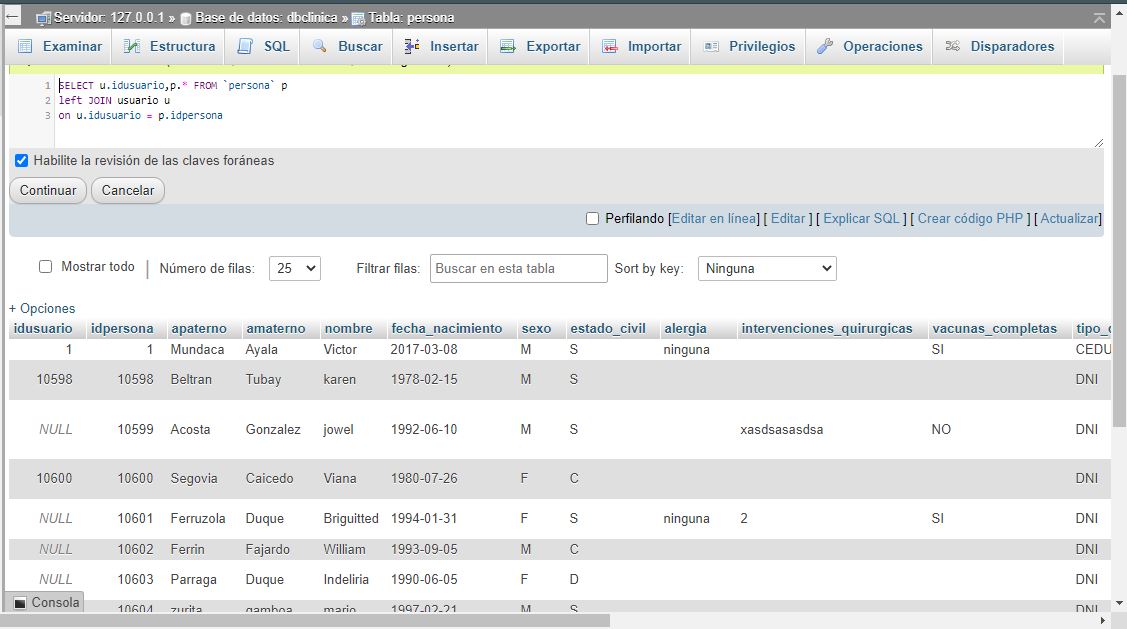Click inside the Filtrar filas search field
This screenshot has height=629, width=1127.
point(518,267)
